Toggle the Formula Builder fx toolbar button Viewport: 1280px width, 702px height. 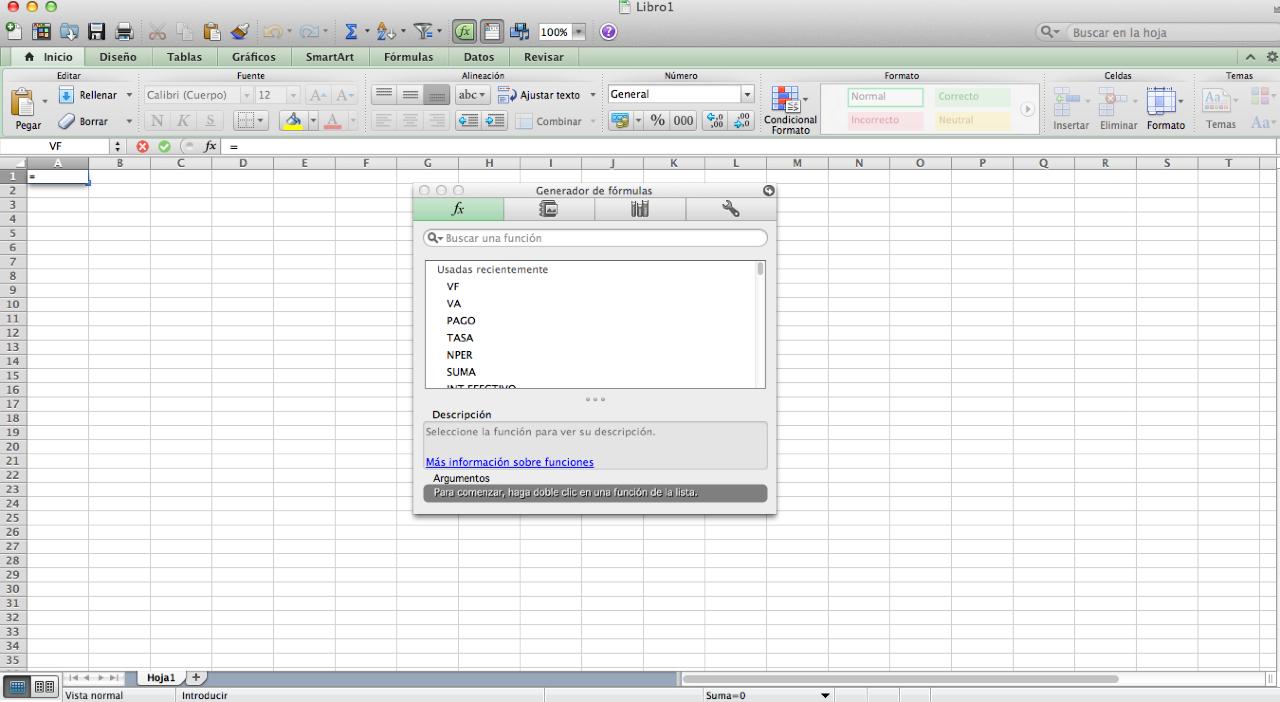(x=464, y=31)
